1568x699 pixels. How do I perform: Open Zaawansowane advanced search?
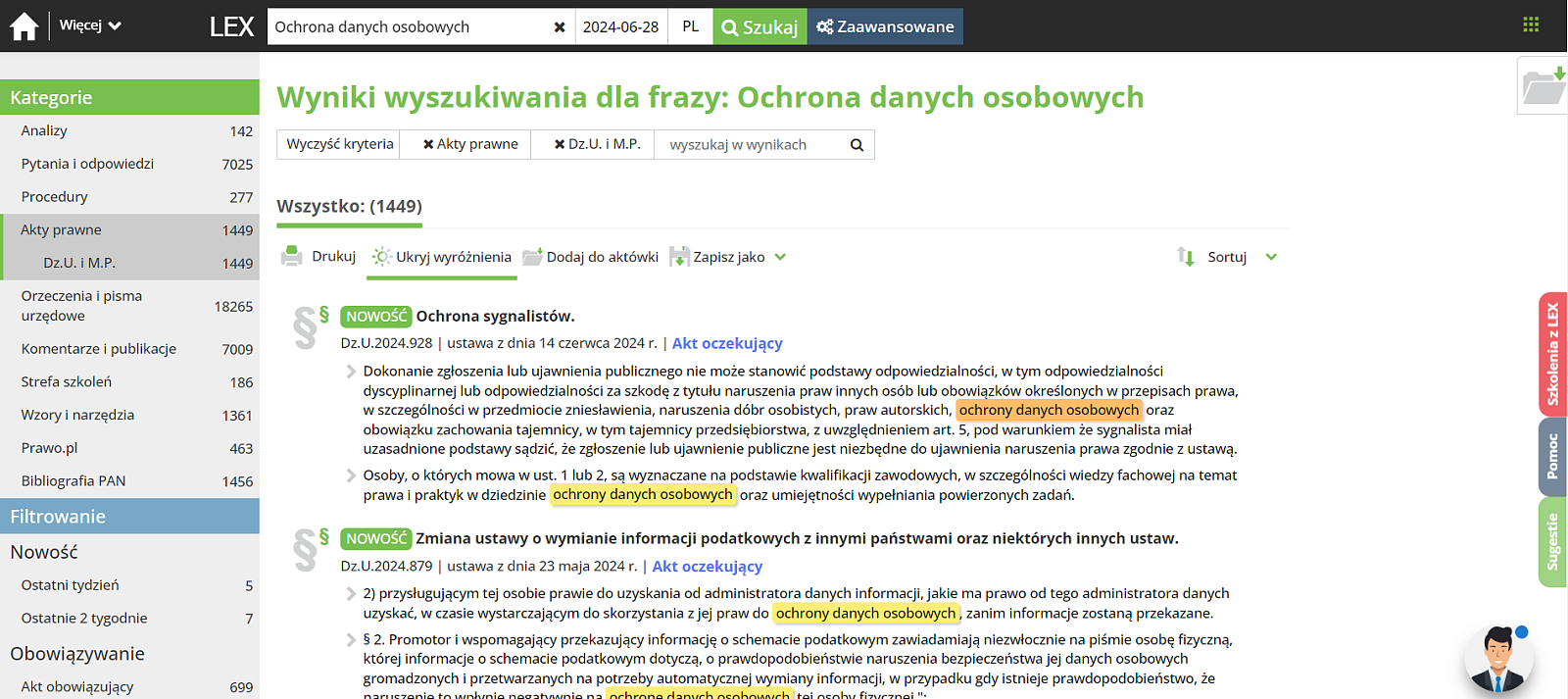coord(885,26)
